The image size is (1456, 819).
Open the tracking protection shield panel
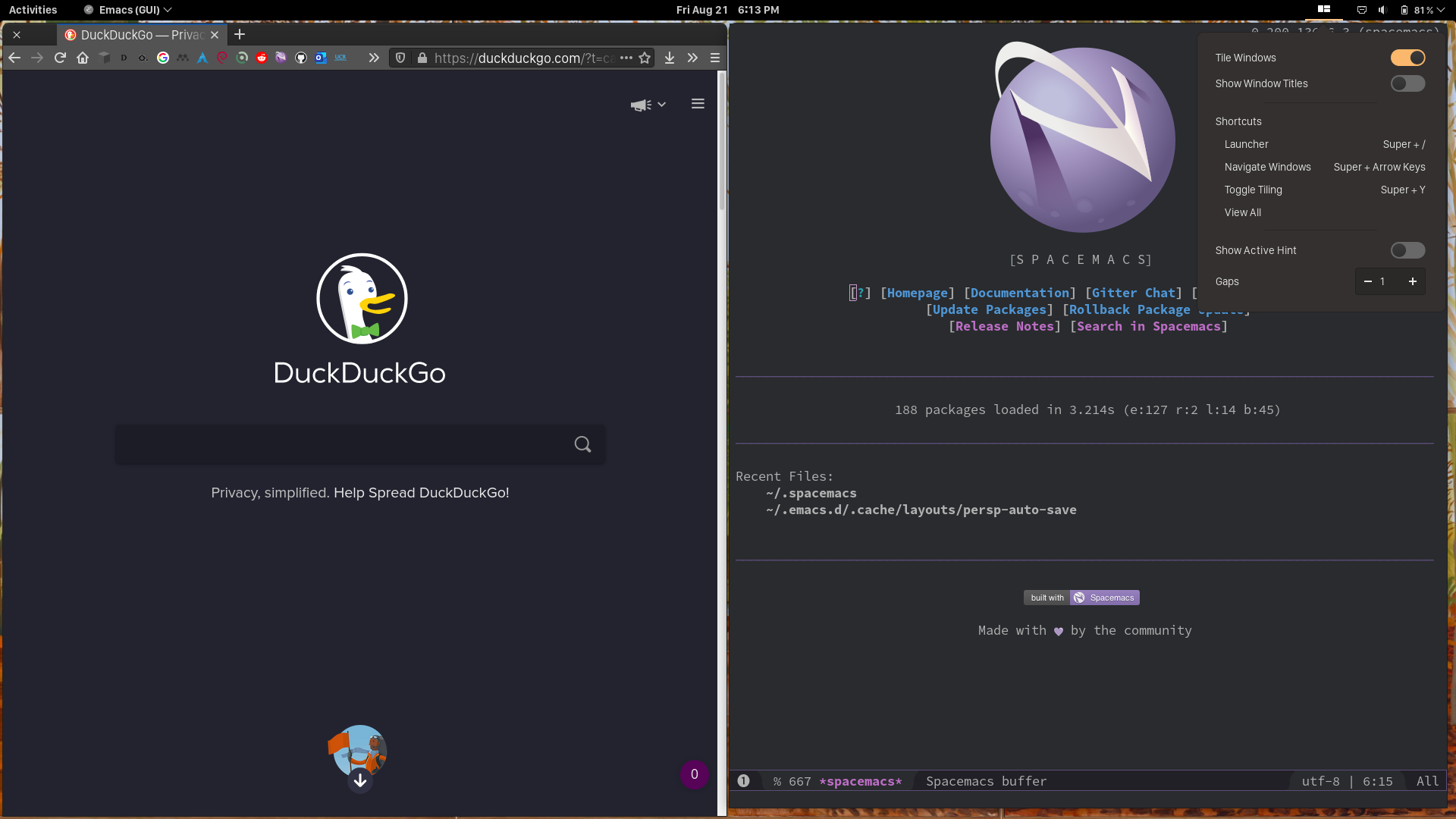point(400,58)
